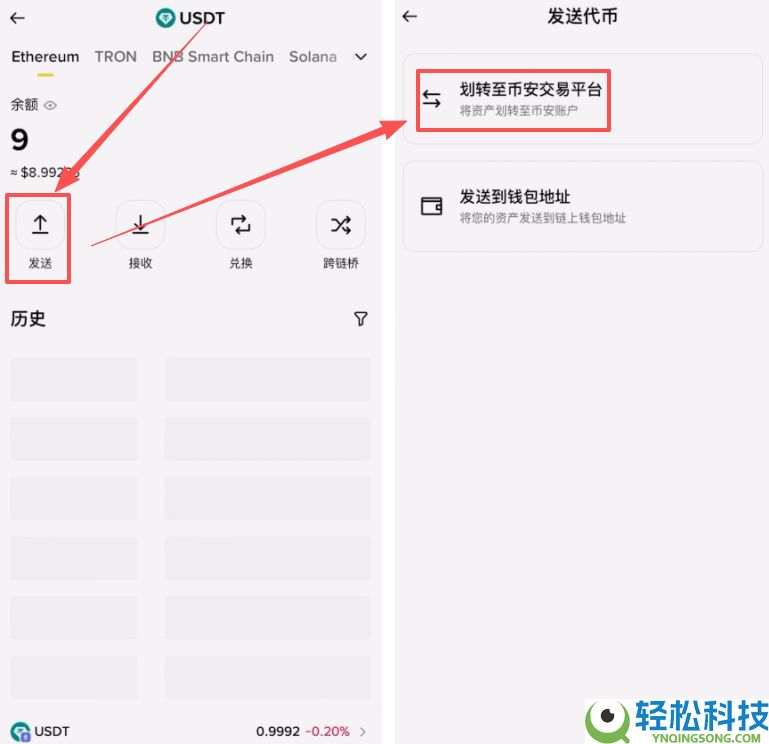Tap the 0.9992 price value
This screenshot has width=769, height=744.
click(278, 732)
